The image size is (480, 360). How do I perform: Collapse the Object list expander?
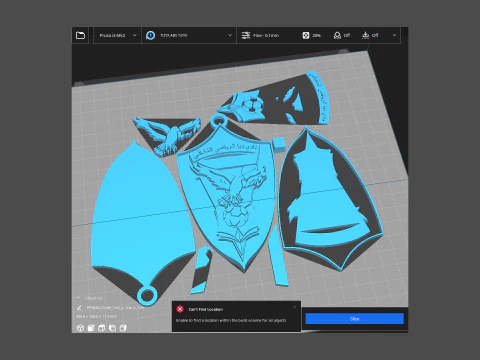(x=79, y=298)
